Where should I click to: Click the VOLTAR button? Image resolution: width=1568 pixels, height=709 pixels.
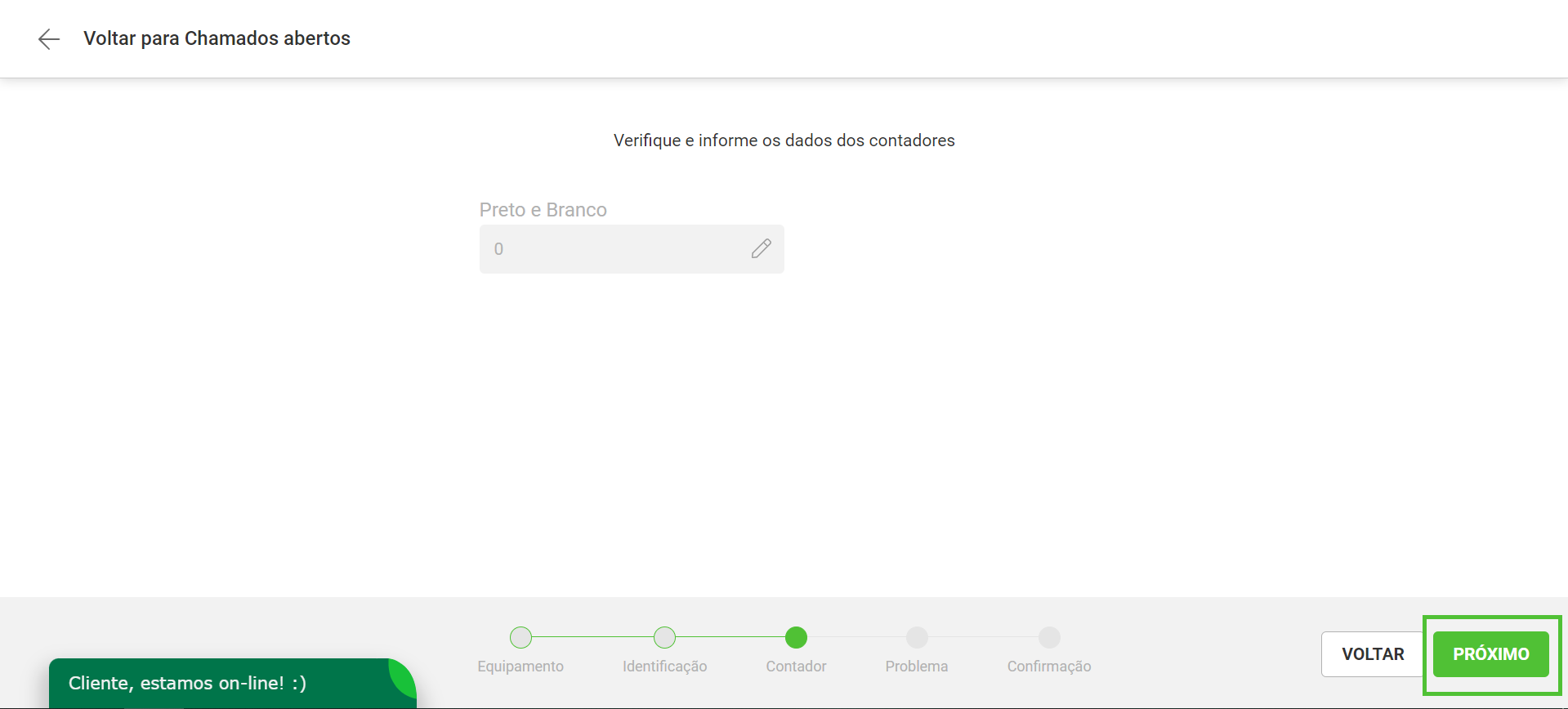point(1373,654)
